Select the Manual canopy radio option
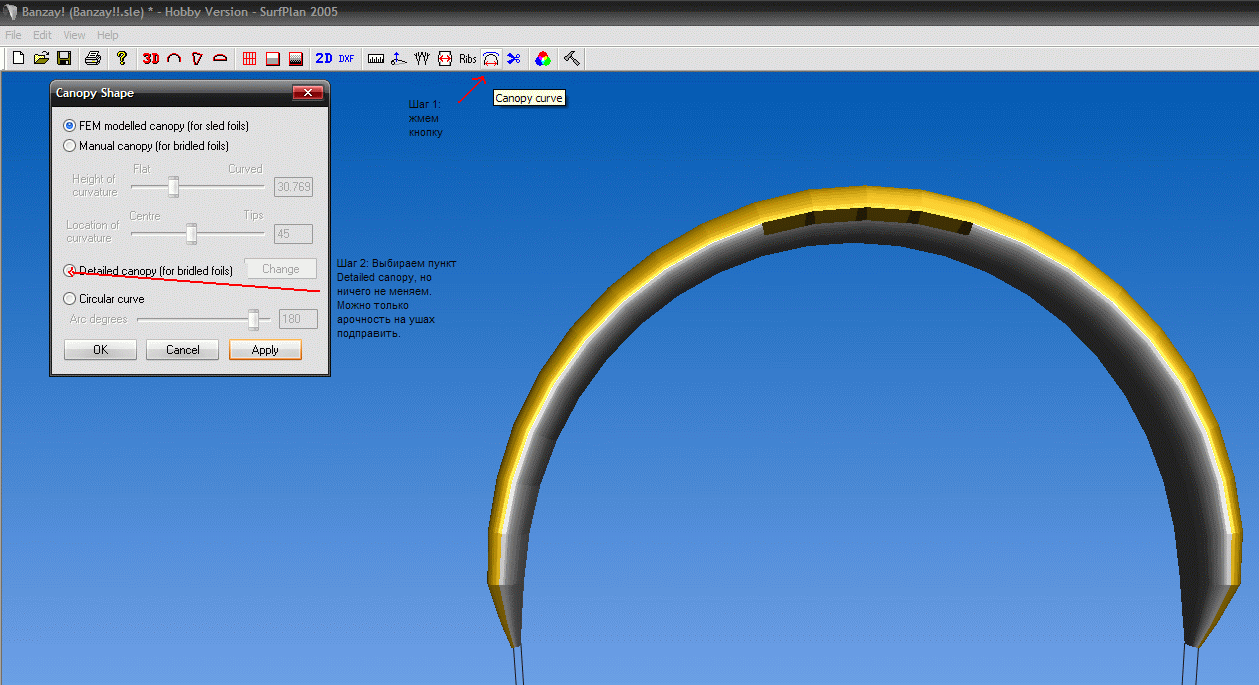 tap(69, 146)
